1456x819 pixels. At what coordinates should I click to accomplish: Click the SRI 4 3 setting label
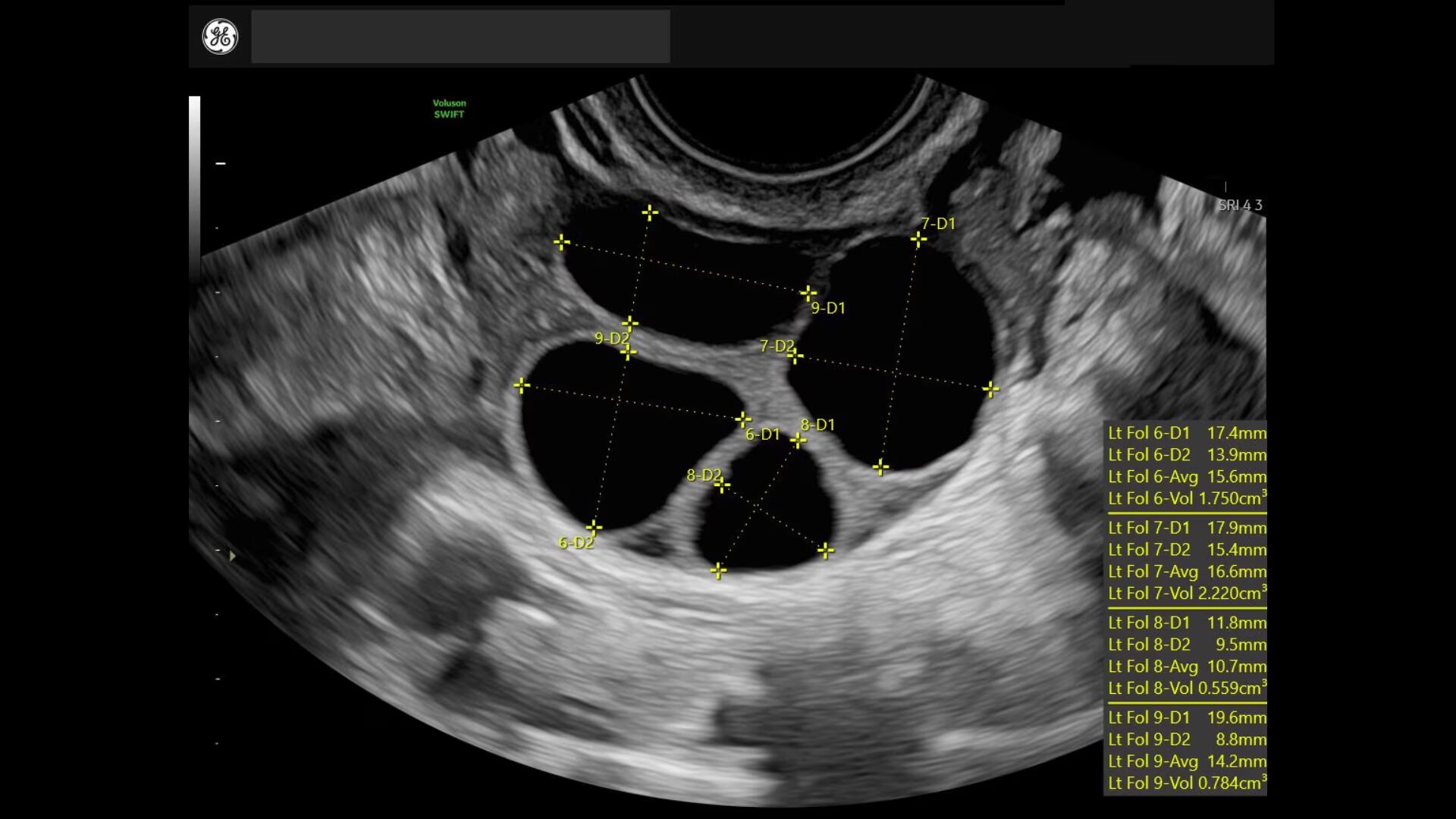click(1240, 205)
